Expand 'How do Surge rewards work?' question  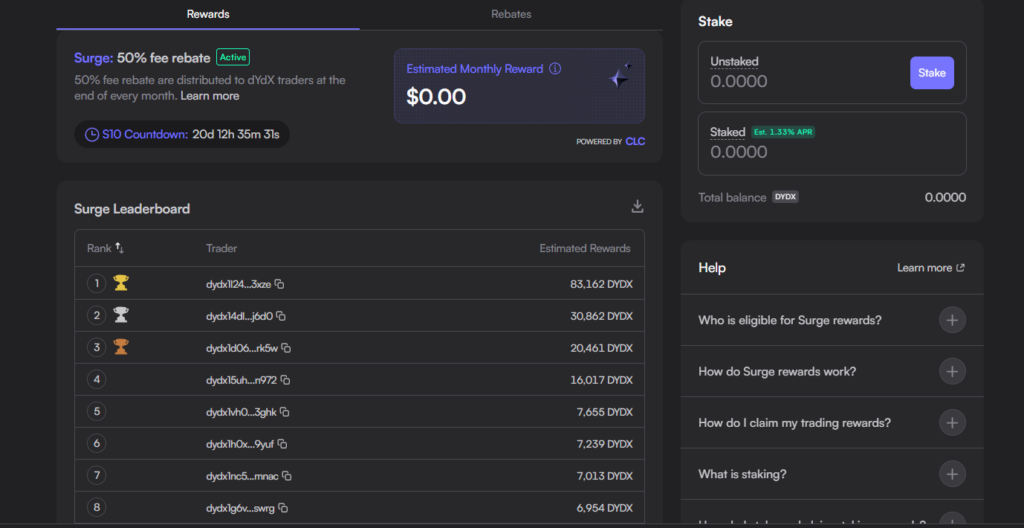[952, 371]
